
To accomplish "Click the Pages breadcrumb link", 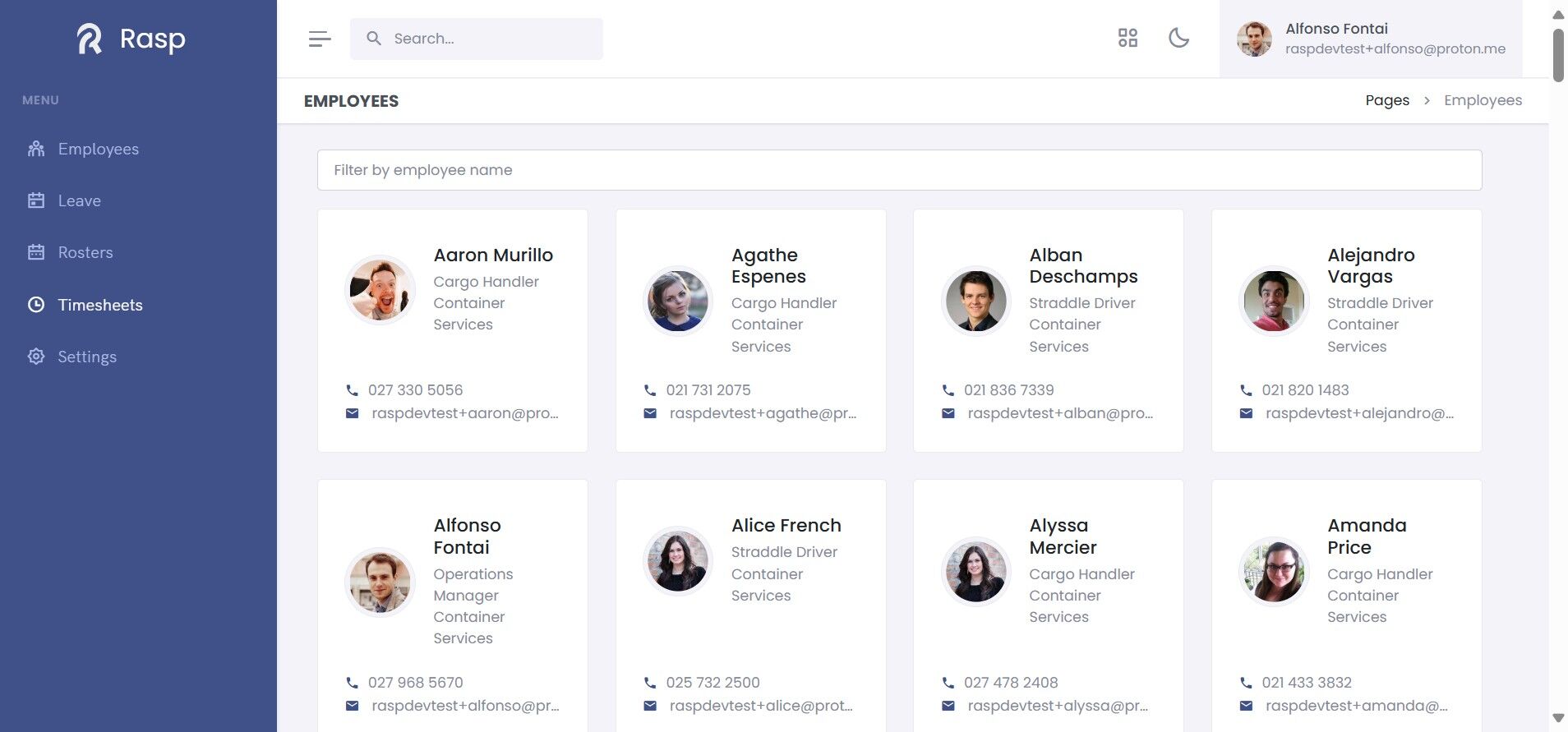I will (x=1386, y=100).
